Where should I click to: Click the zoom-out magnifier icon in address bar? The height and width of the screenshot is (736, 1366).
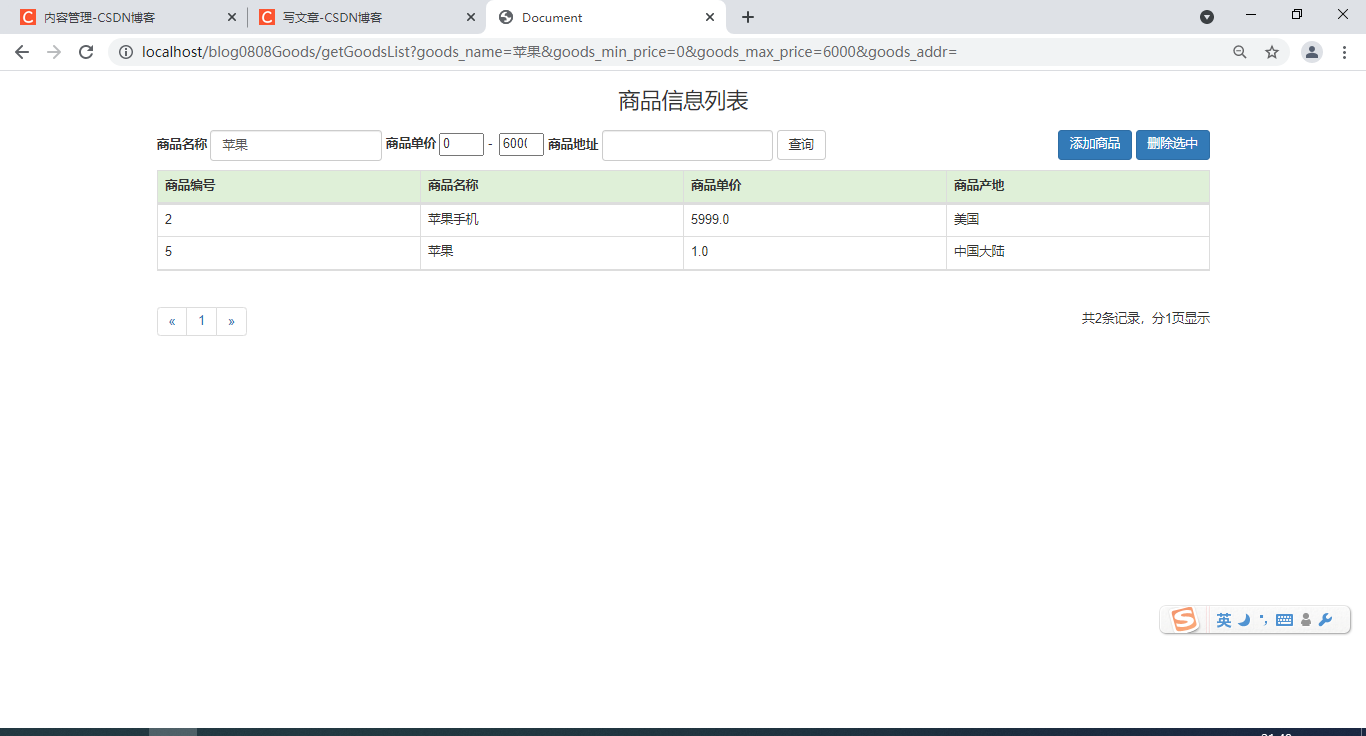click(1240, 51)
